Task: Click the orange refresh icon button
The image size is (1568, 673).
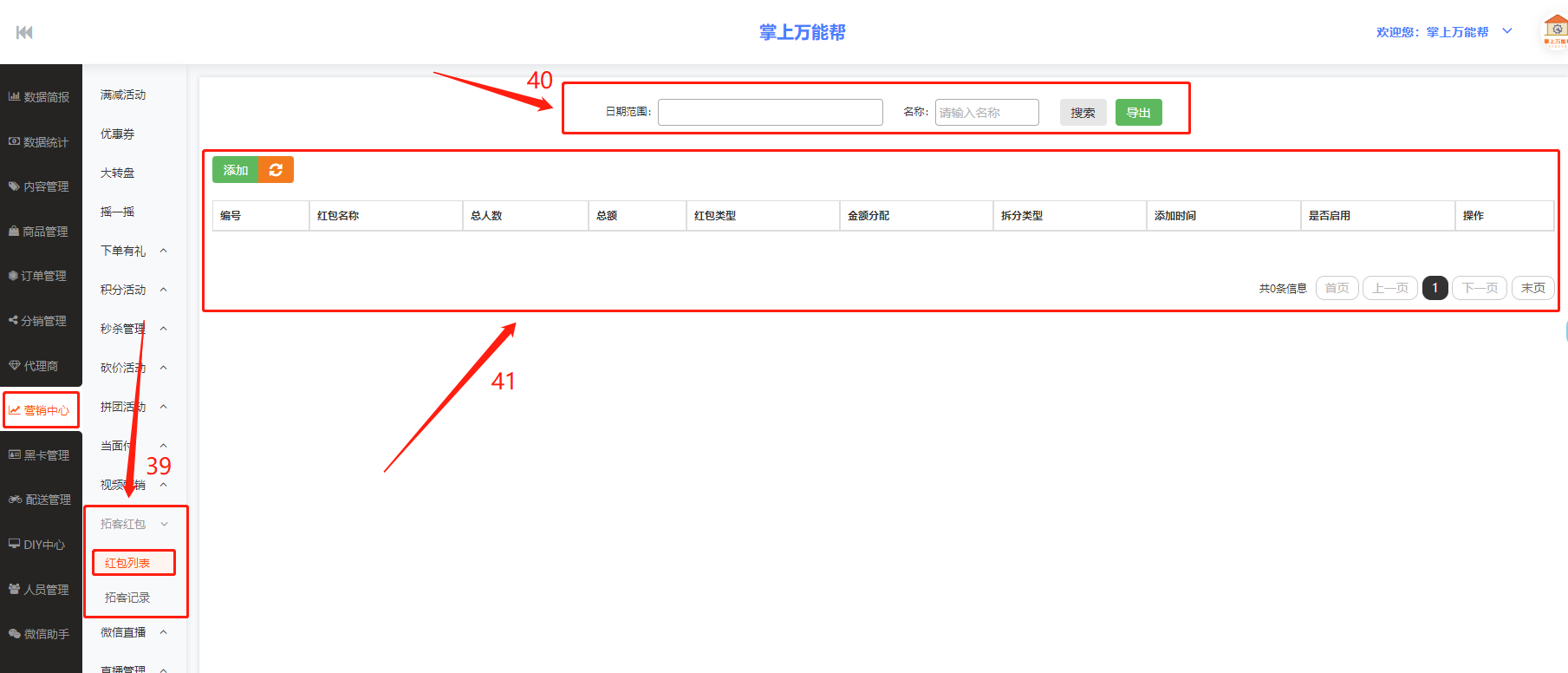Action: (x=276, y=170)
